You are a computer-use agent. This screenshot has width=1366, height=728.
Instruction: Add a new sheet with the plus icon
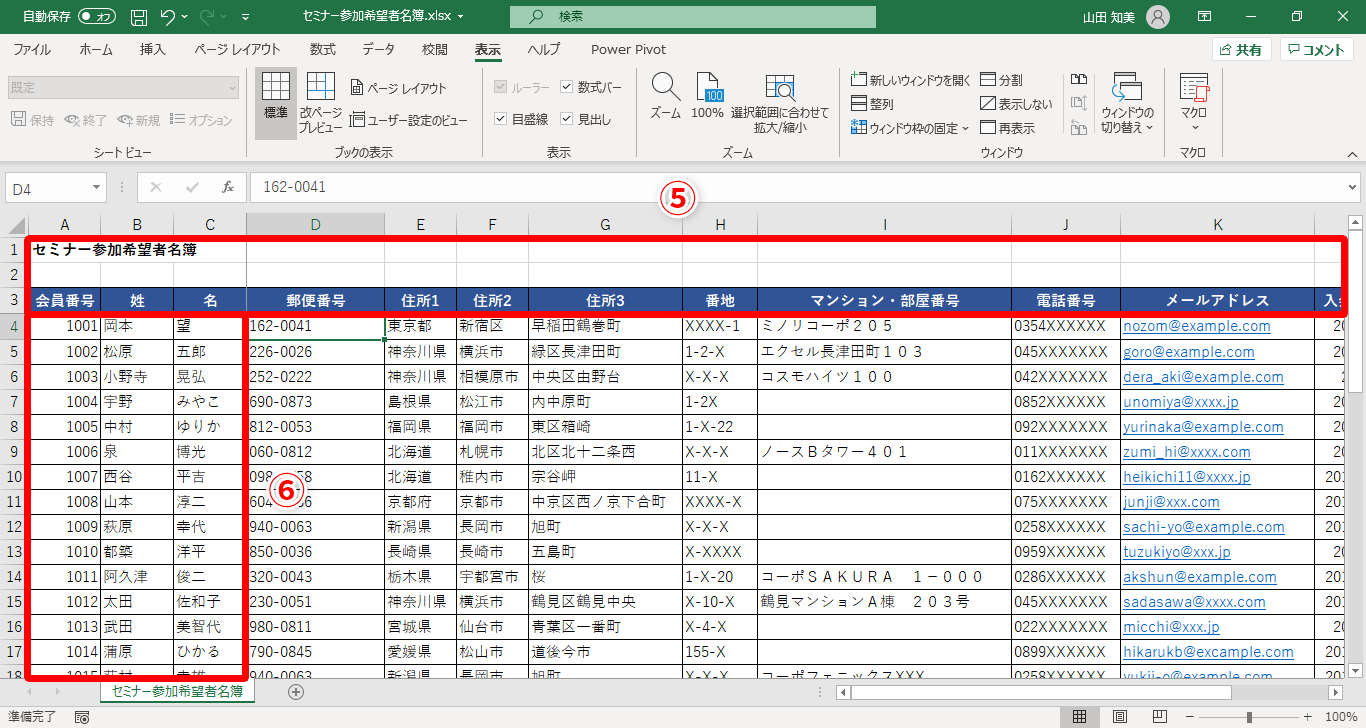pyautogui.click(x=296, y=691)
